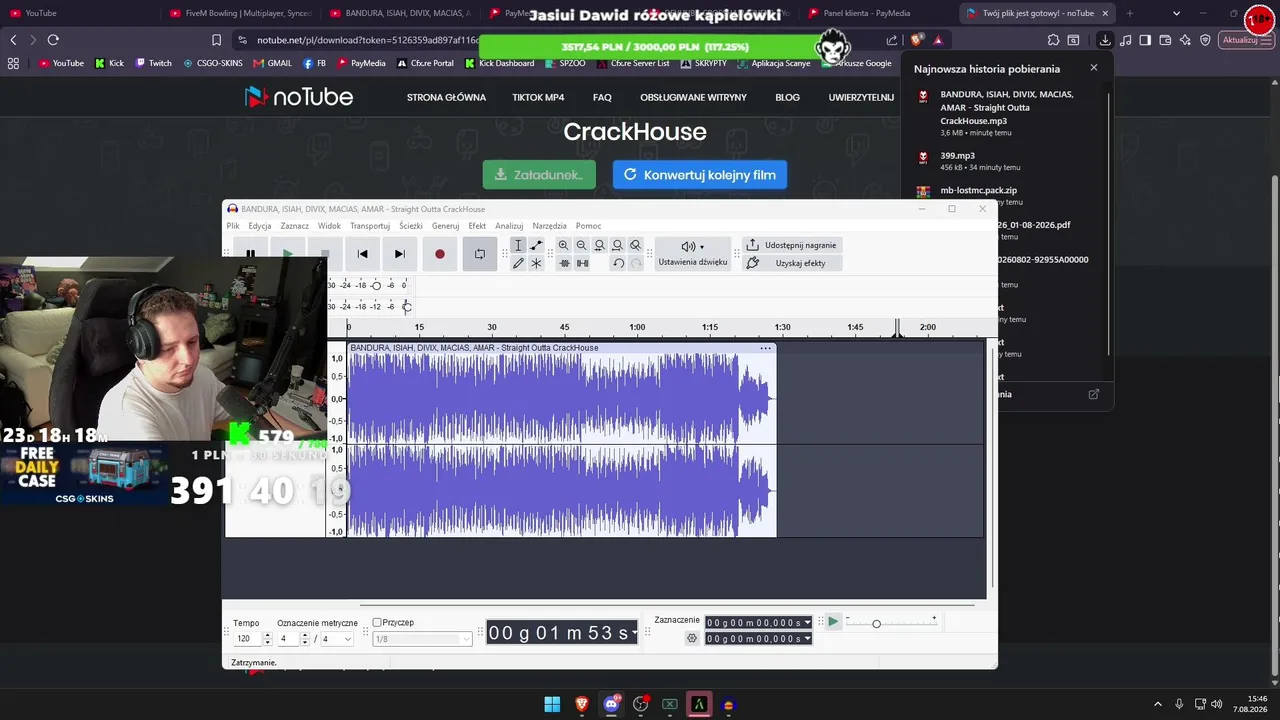Fit project to width zoom icon

pyautogui.click(x=618, y=246)
